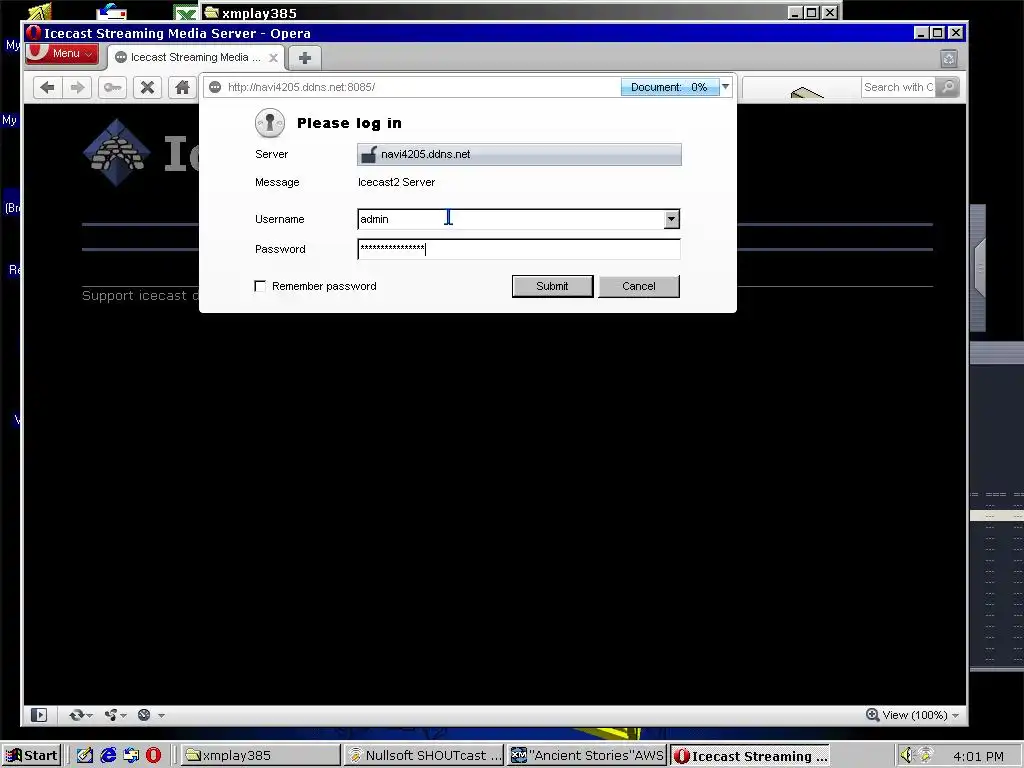The image size is (1024, 768).
Task: Click the navi4205.ddns.net server field
Action: tap(519, 154)
